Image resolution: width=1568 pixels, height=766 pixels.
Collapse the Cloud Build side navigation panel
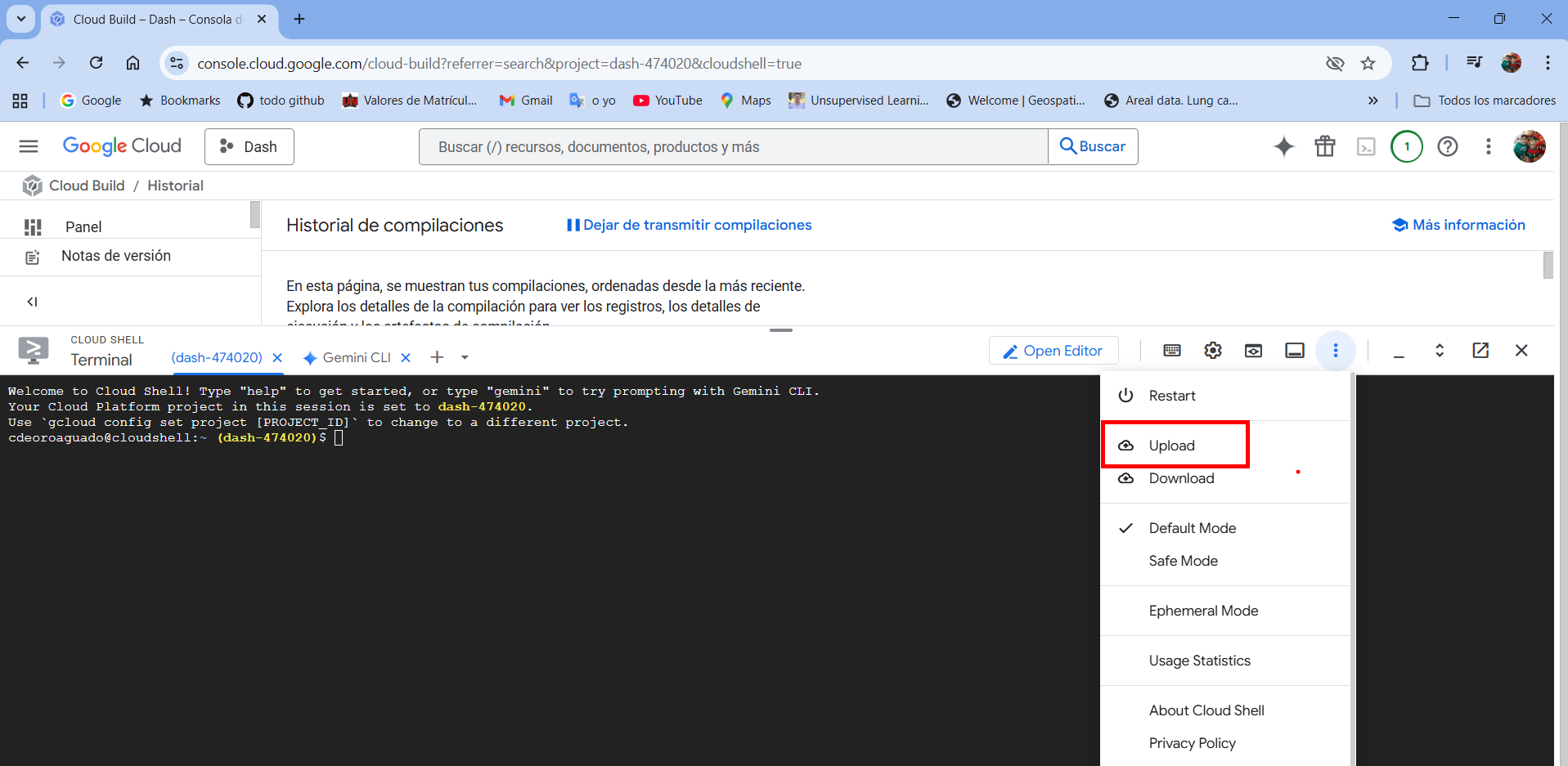[x=32, y=302]
